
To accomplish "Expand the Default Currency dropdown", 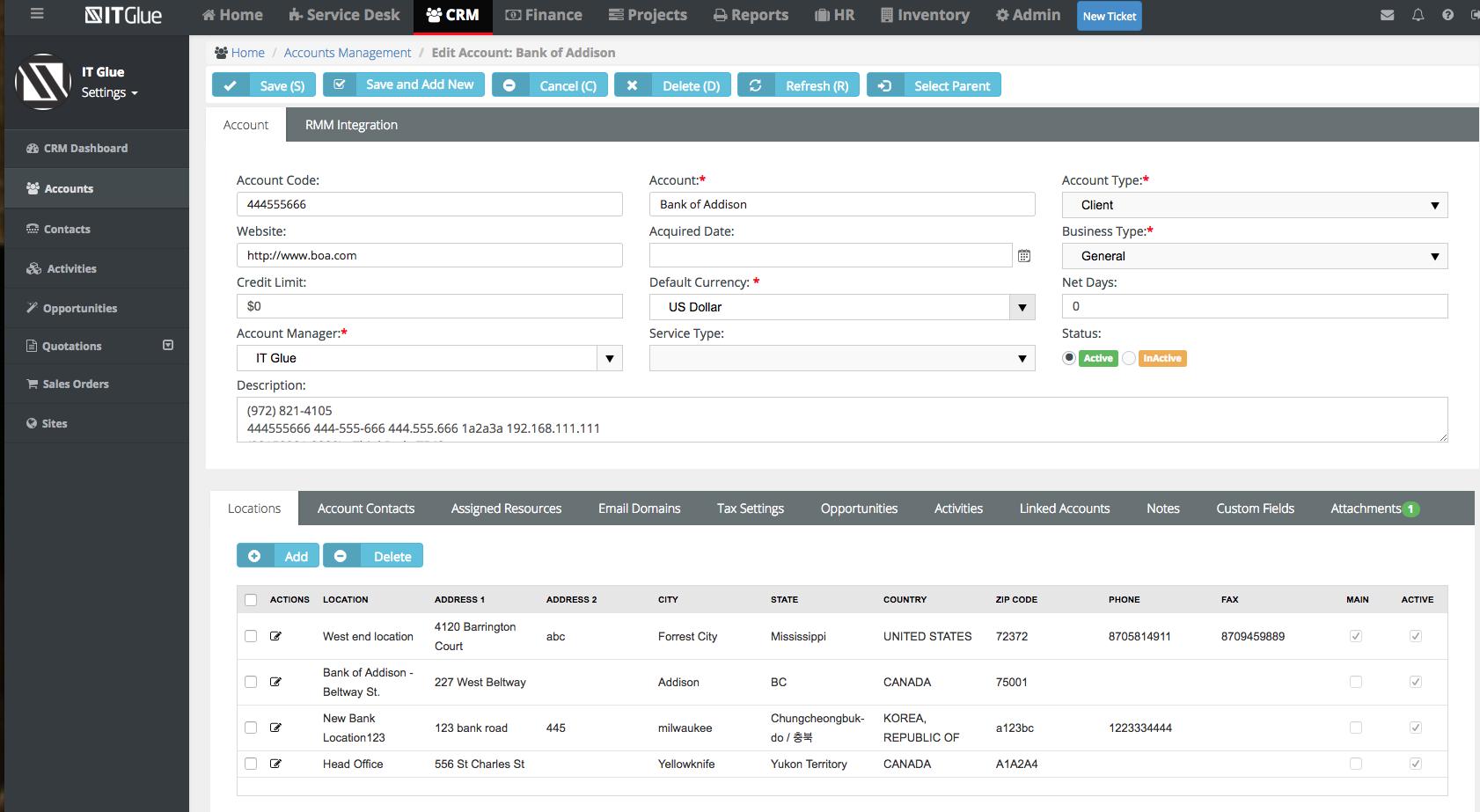I will tap(1022, 307).
